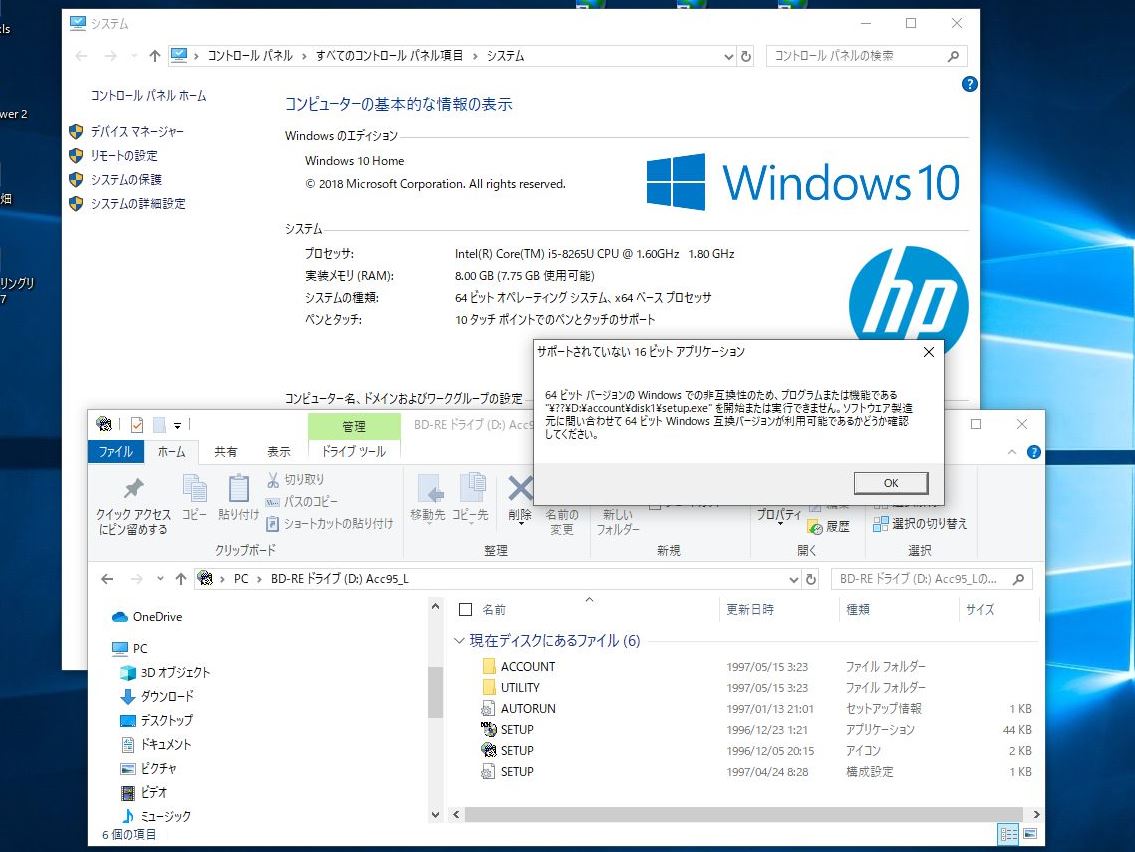Close the 16-bit application error dialog
The image size is (1135, 852).
(x=929, y=352)
